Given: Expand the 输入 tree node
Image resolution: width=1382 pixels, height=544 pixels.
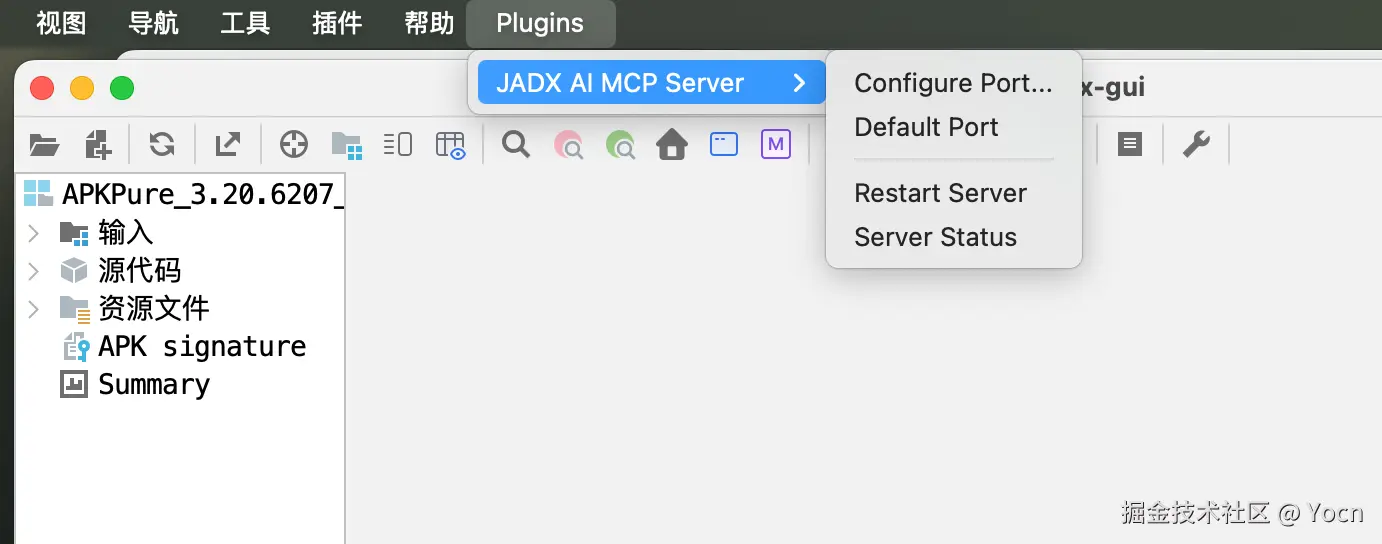Looking at the screenshot, I should click(33, 233).
